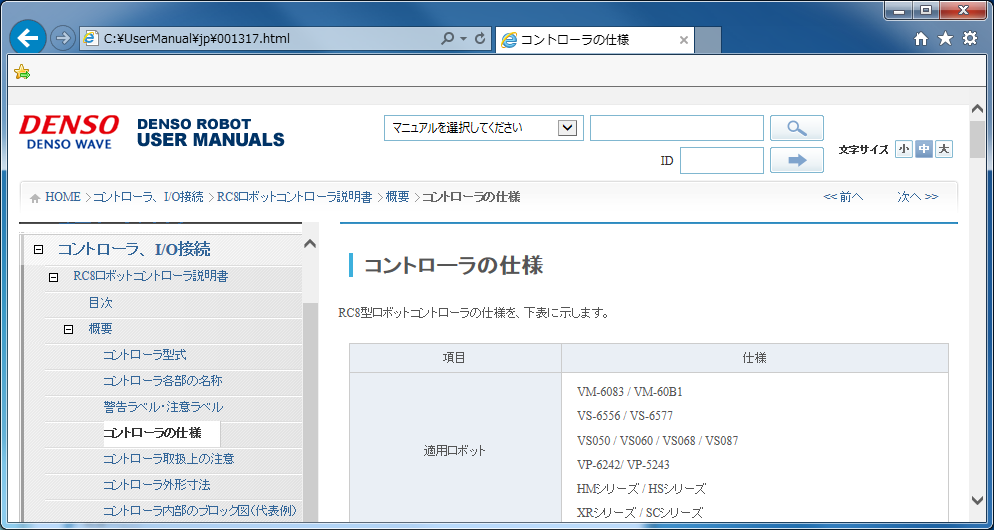Screen dimensions: 994x530
Task: Collapse the 概要 tree node
Action: point(69,329)
